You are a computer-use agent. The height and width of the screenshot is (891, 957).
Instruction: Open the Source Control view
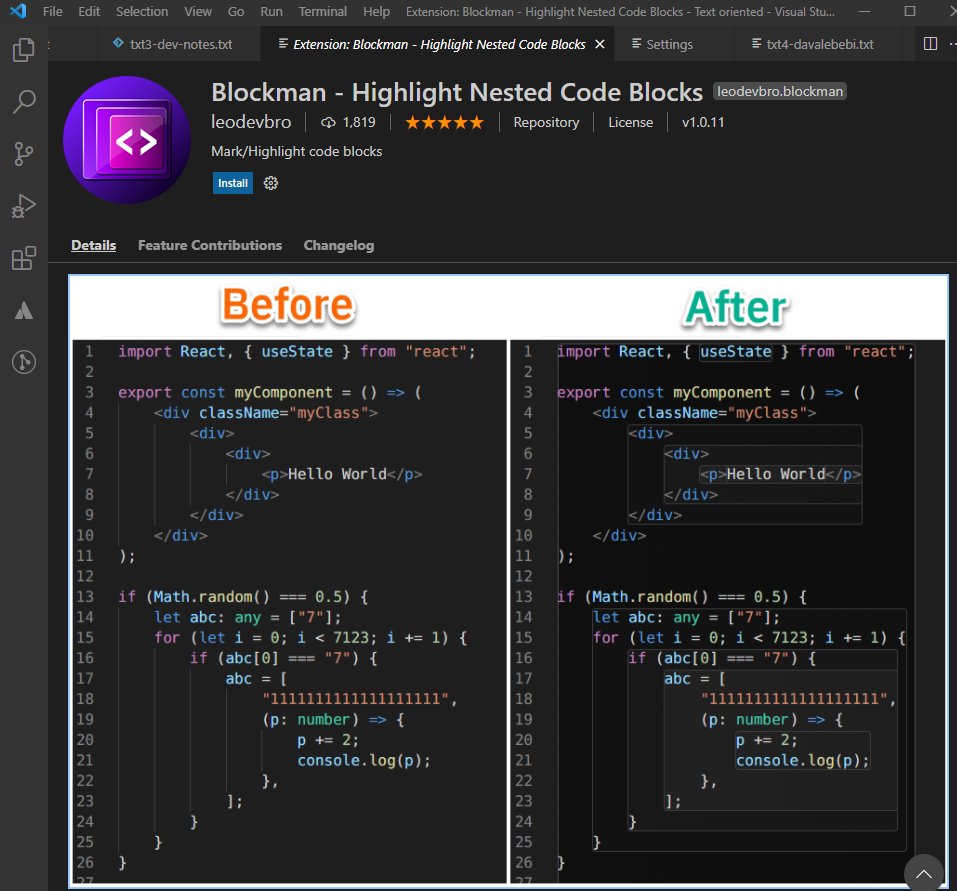[x=23, y=154]
